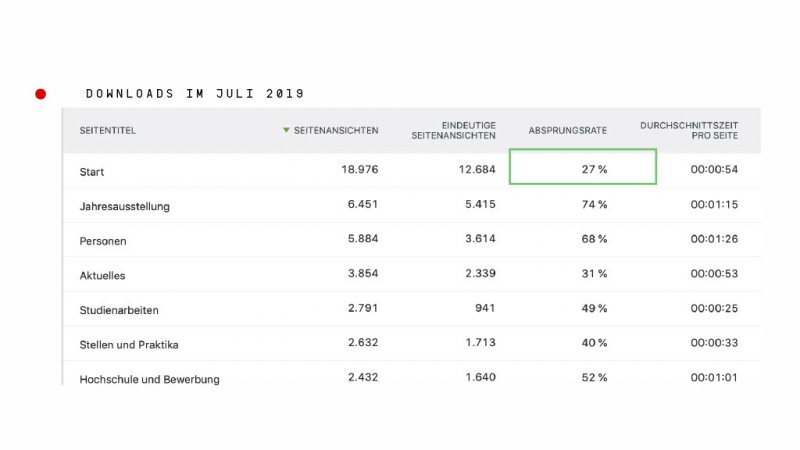Open the Stellen und Praktika row
This screenshot has width=800, height=450.
tap(128, 345)
